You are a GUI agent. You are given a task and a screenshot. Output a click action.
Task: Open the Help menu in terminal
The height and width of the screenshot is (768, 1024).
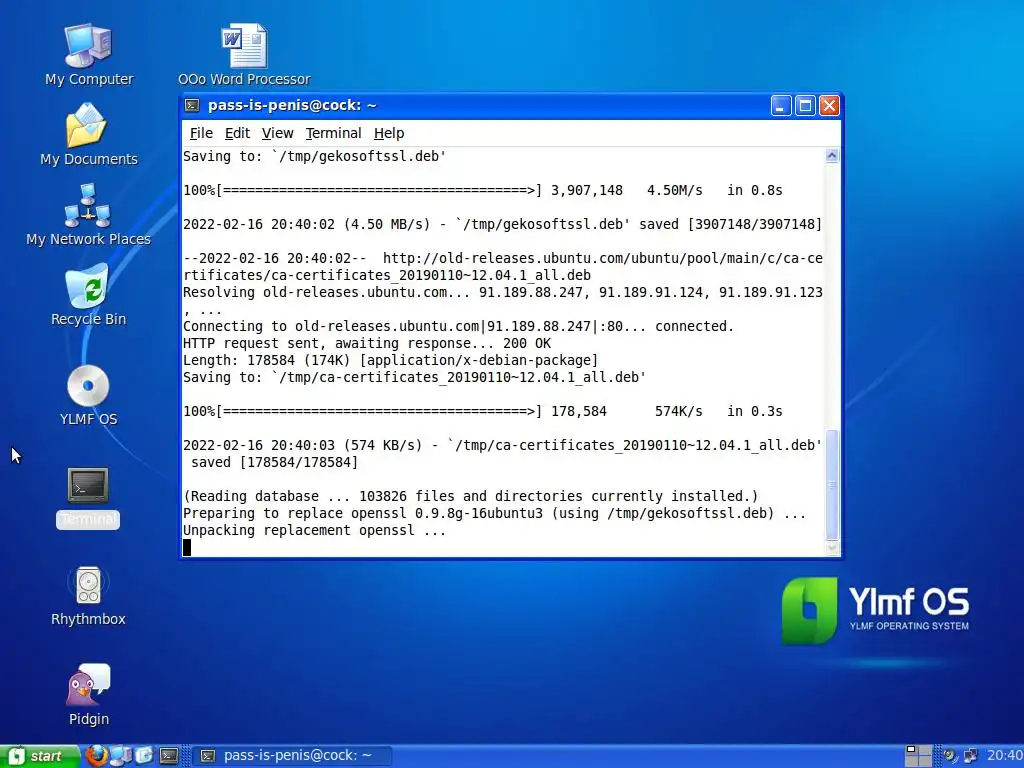pos(389,133)
